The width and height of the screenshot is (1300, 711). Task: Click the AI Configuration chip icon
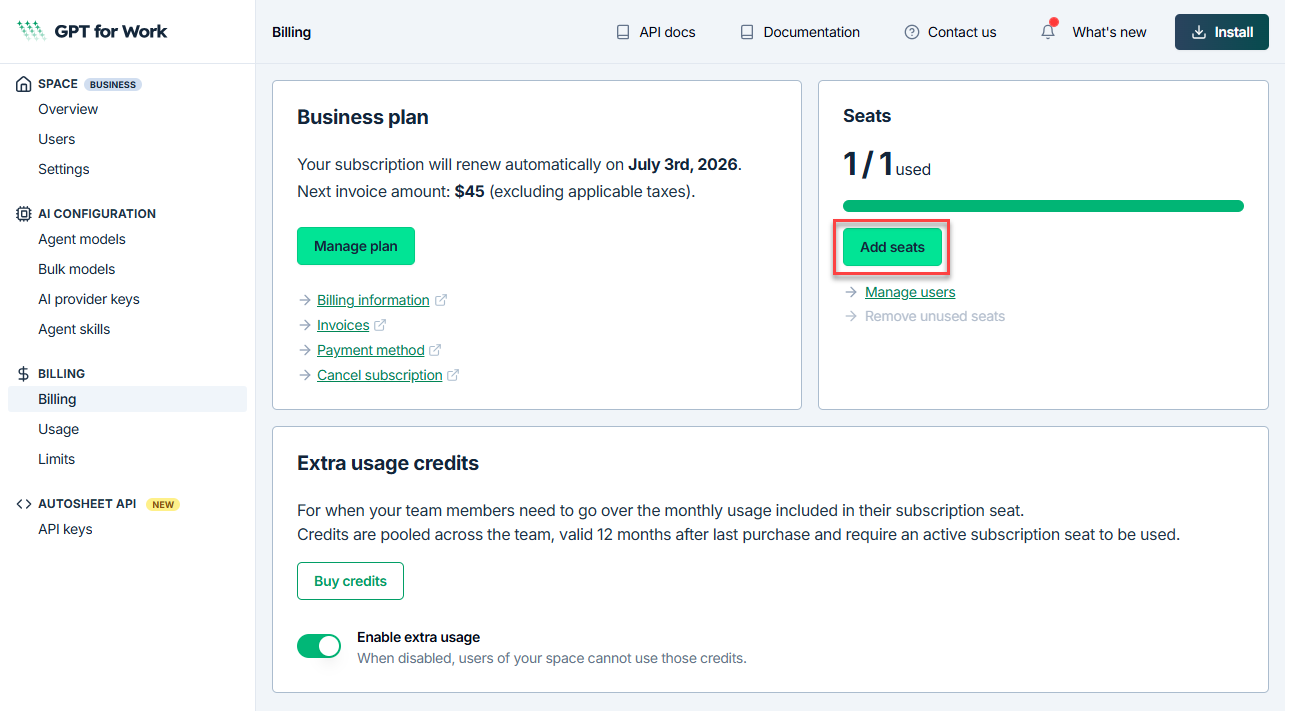click(x=24, y=214)
